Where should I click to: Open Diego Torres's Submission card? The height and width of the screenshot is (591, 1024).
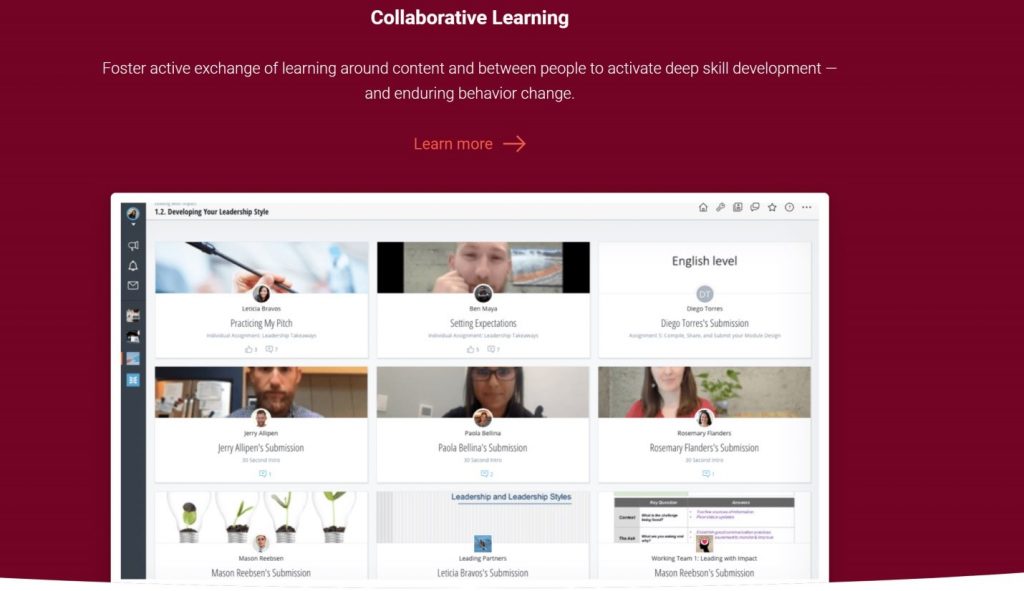click(705, 300)
